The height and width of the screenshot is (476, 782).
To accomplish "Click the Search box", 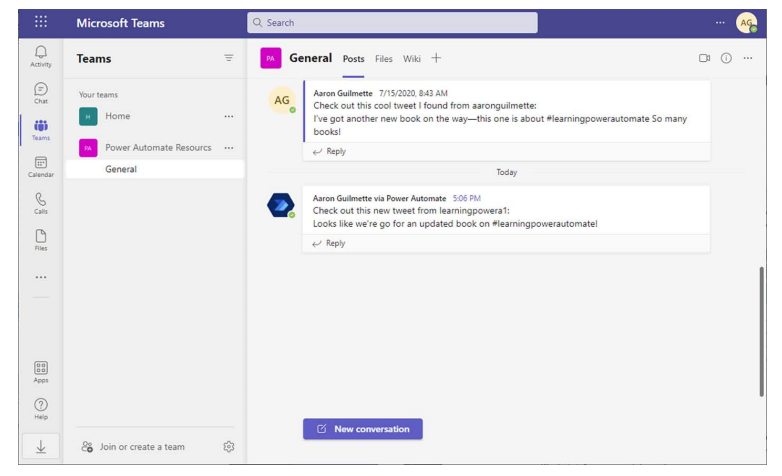I will [392, 22].
